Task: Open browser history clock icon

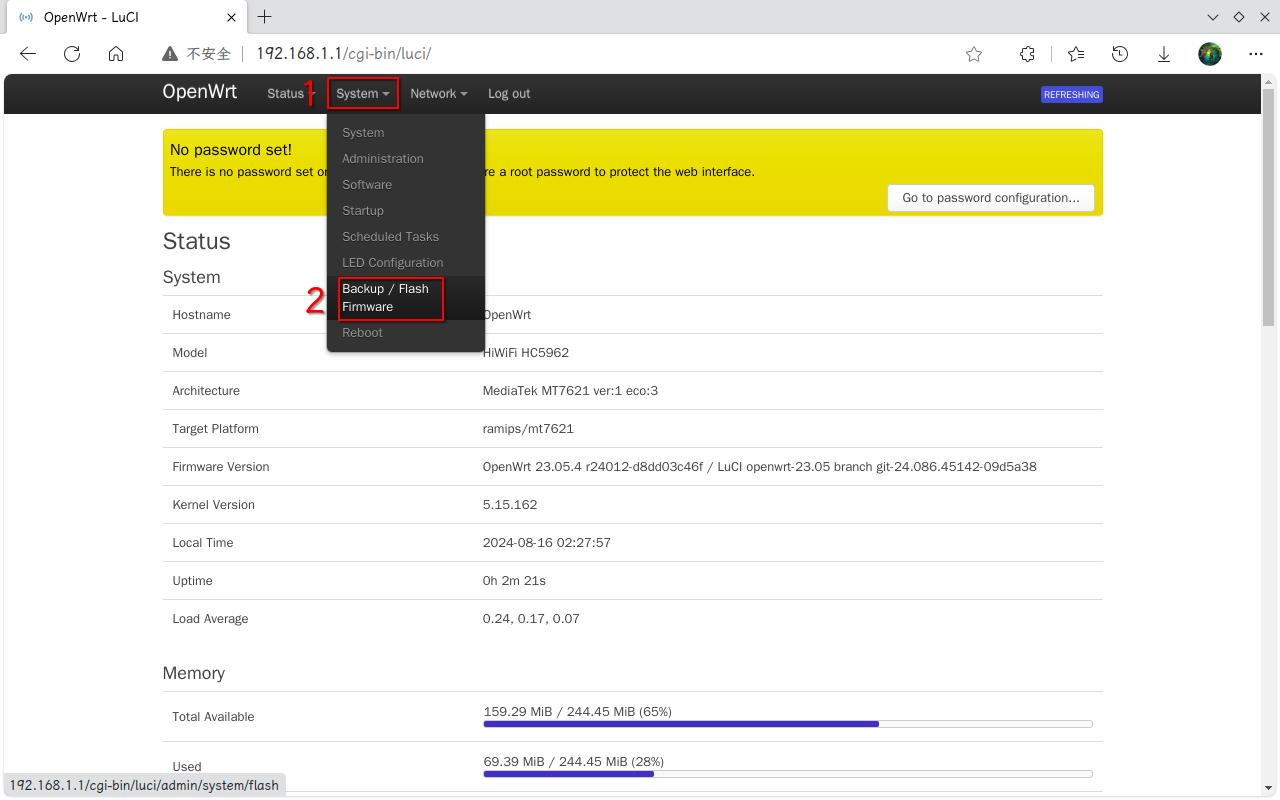Action: click(x=1120, y=54)
